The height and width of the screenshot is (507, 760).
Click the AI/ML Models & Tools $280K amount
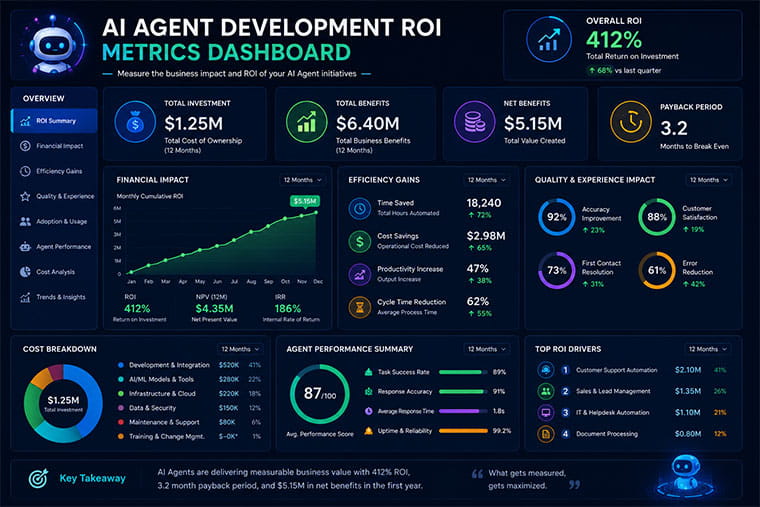[x=228, y=379]
